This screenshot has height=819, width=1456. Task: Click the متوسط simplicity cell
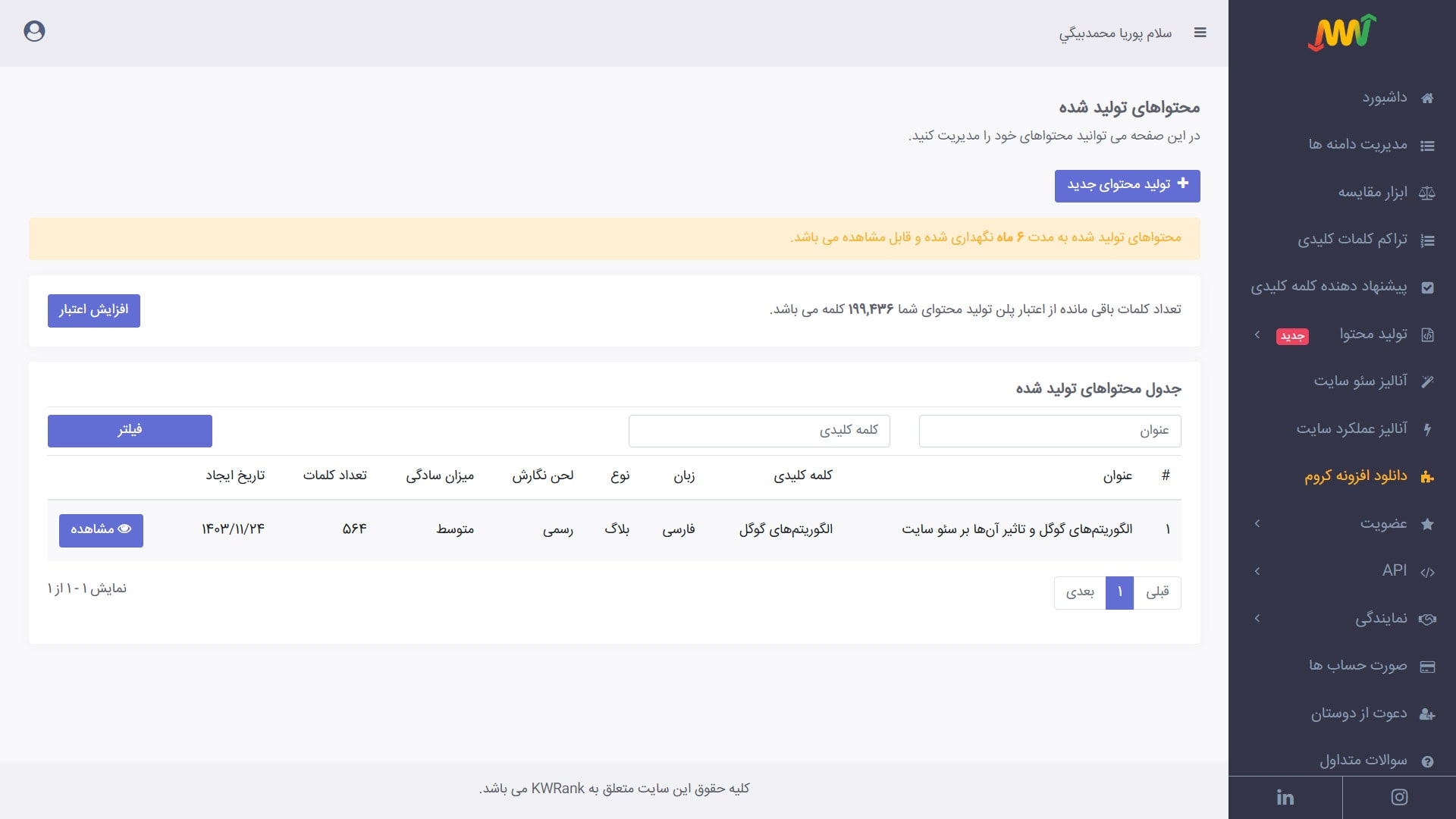455,529
